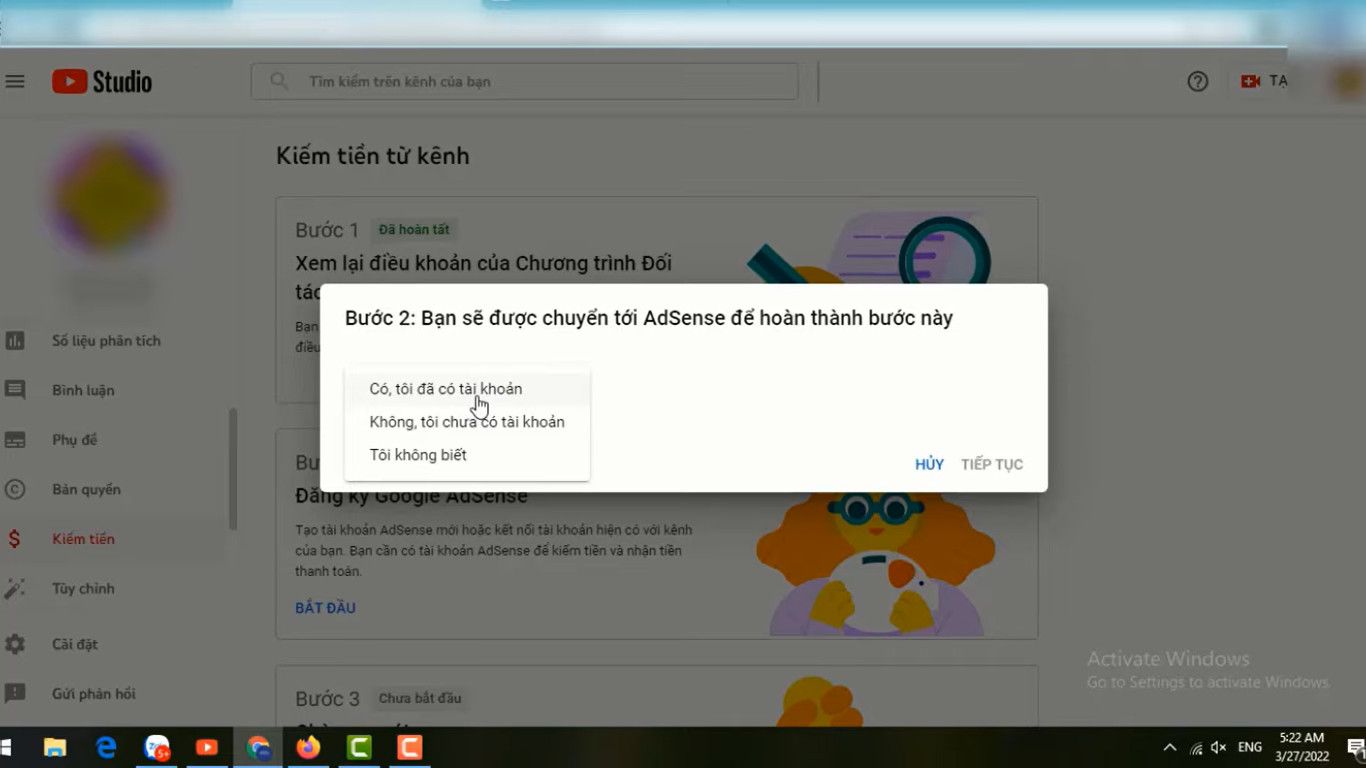Expand hidden icons in system tray
This screenshot has width=1366, height=768.
[1168, 747]
